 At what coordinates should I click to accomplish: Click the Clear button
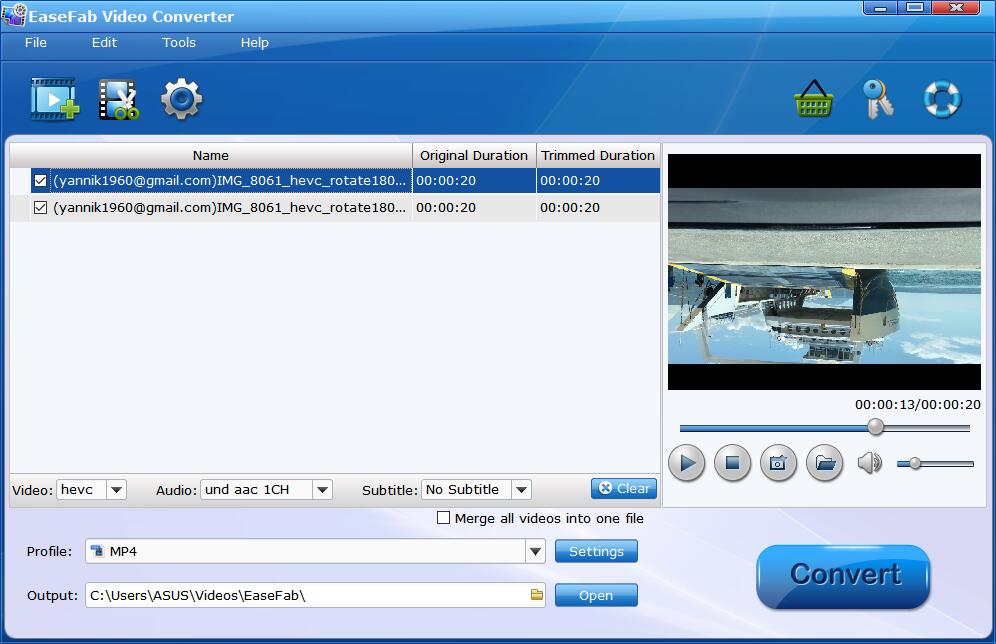(x=624, y=488)
